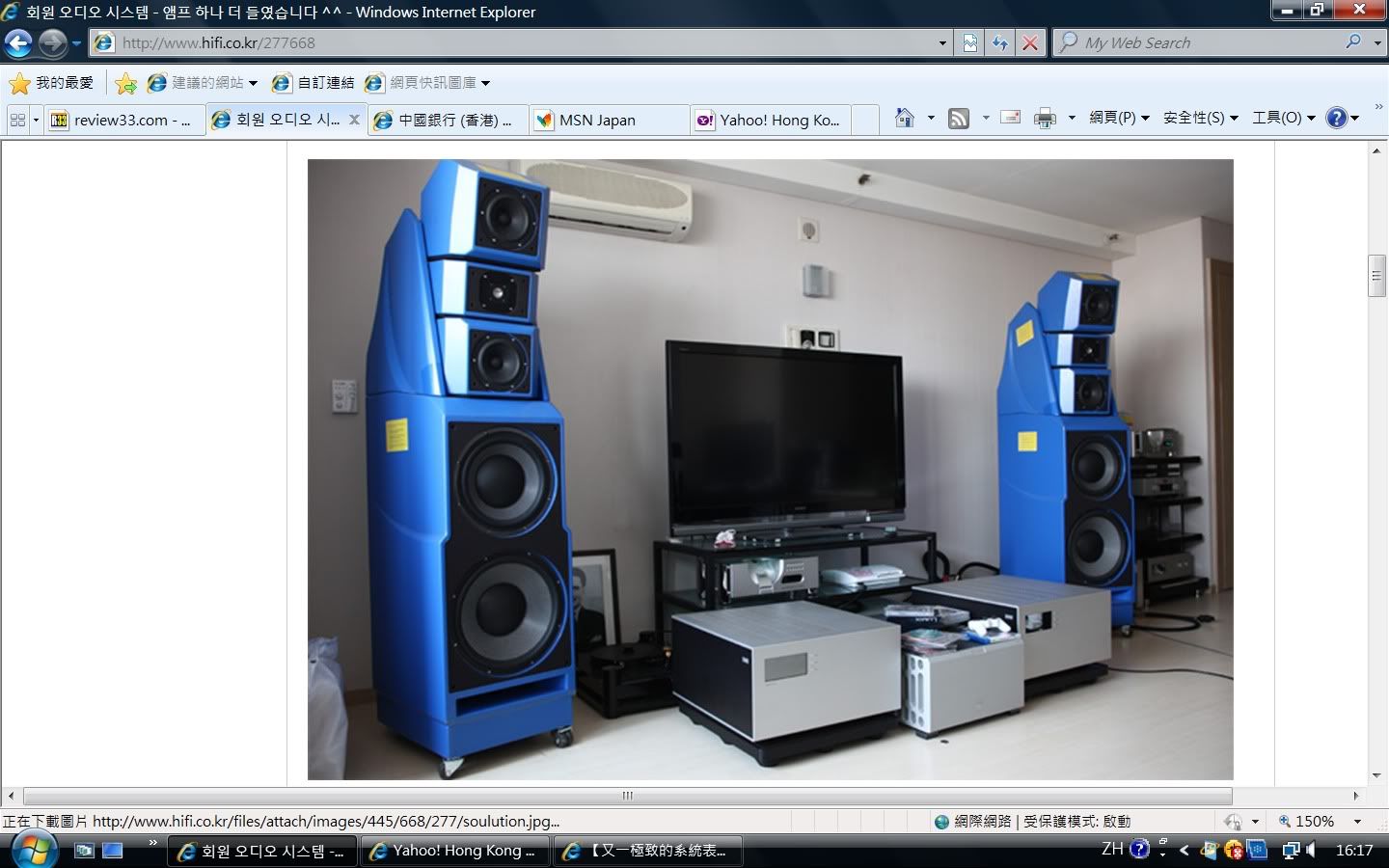Switch to the review33.com tab

click(123, 120)
